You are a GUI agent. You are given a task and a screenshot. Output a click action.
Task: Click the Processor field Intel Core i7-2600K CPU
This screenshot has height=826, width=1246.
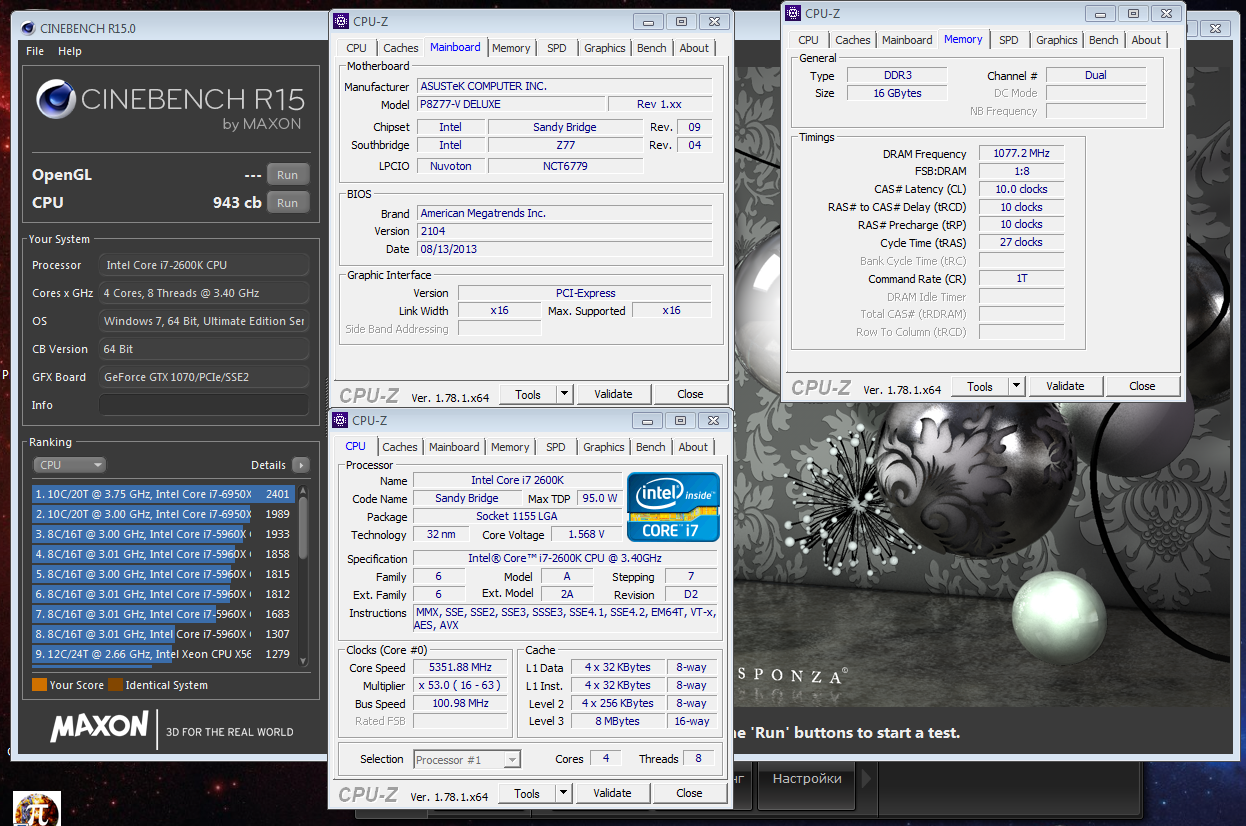tap(204, 265)
